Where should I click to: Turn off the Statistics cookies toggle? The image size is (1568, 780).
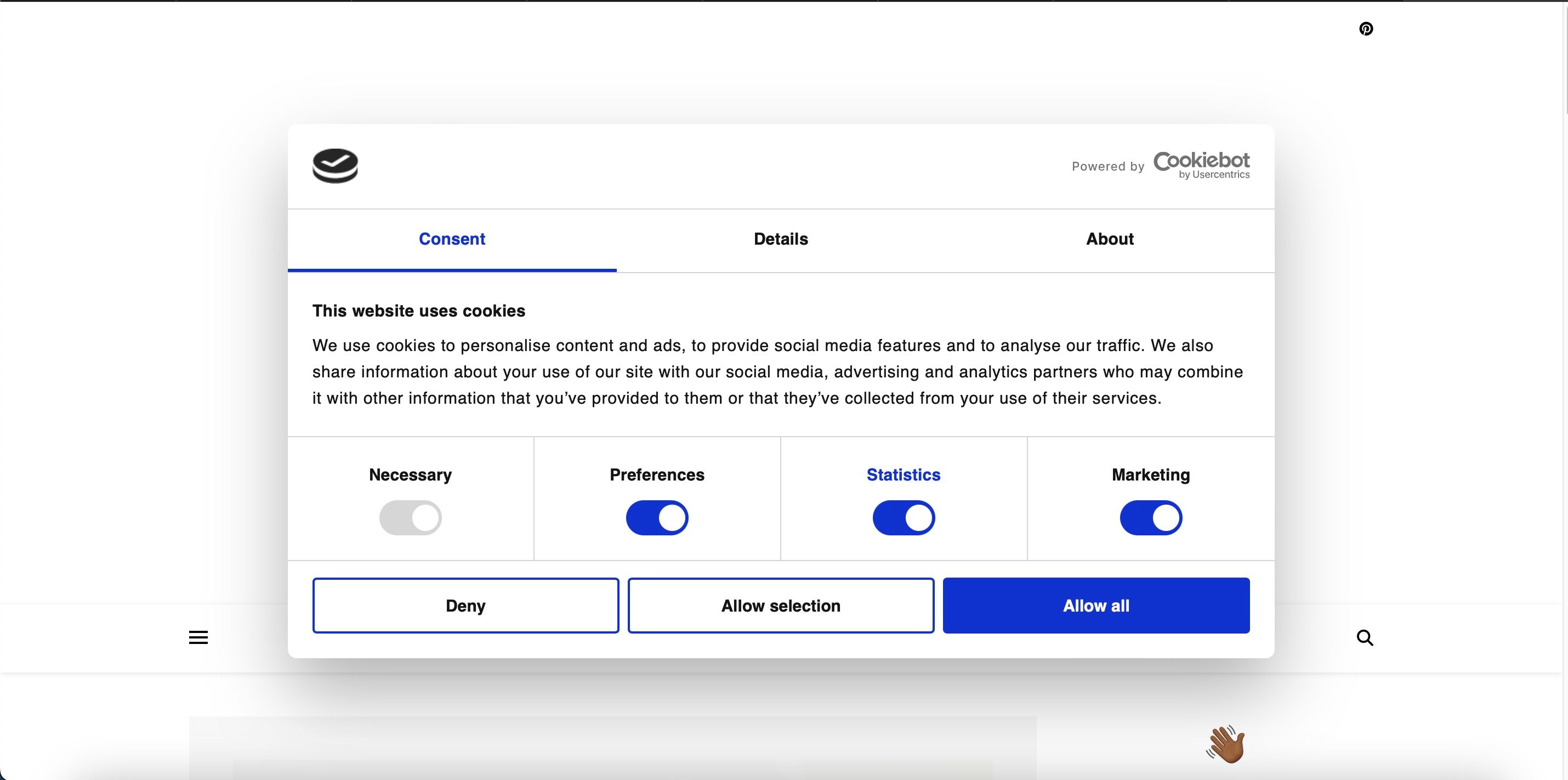(904, 518)
